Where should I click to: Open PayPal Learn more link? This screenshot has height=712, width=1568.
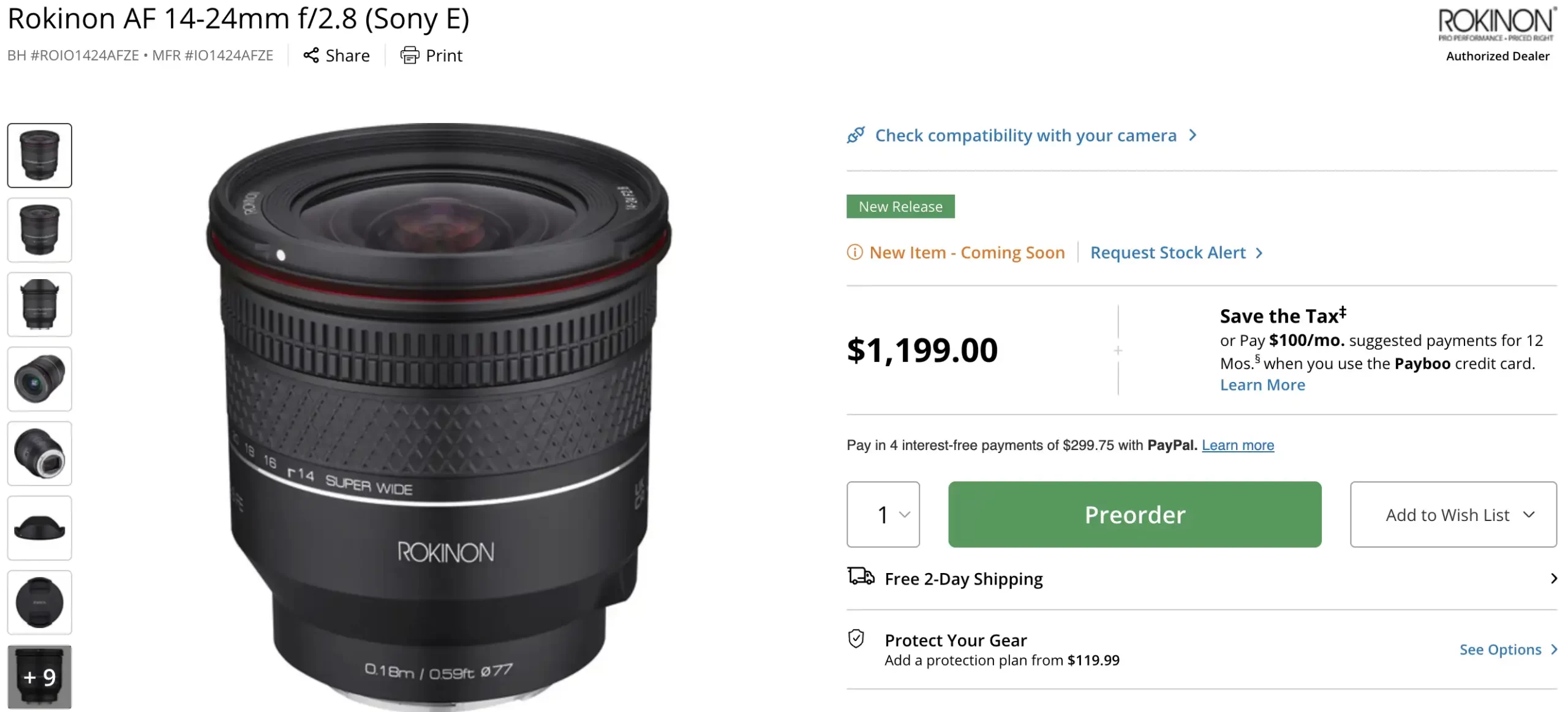pyautogui.click(x=1237, y=445)
